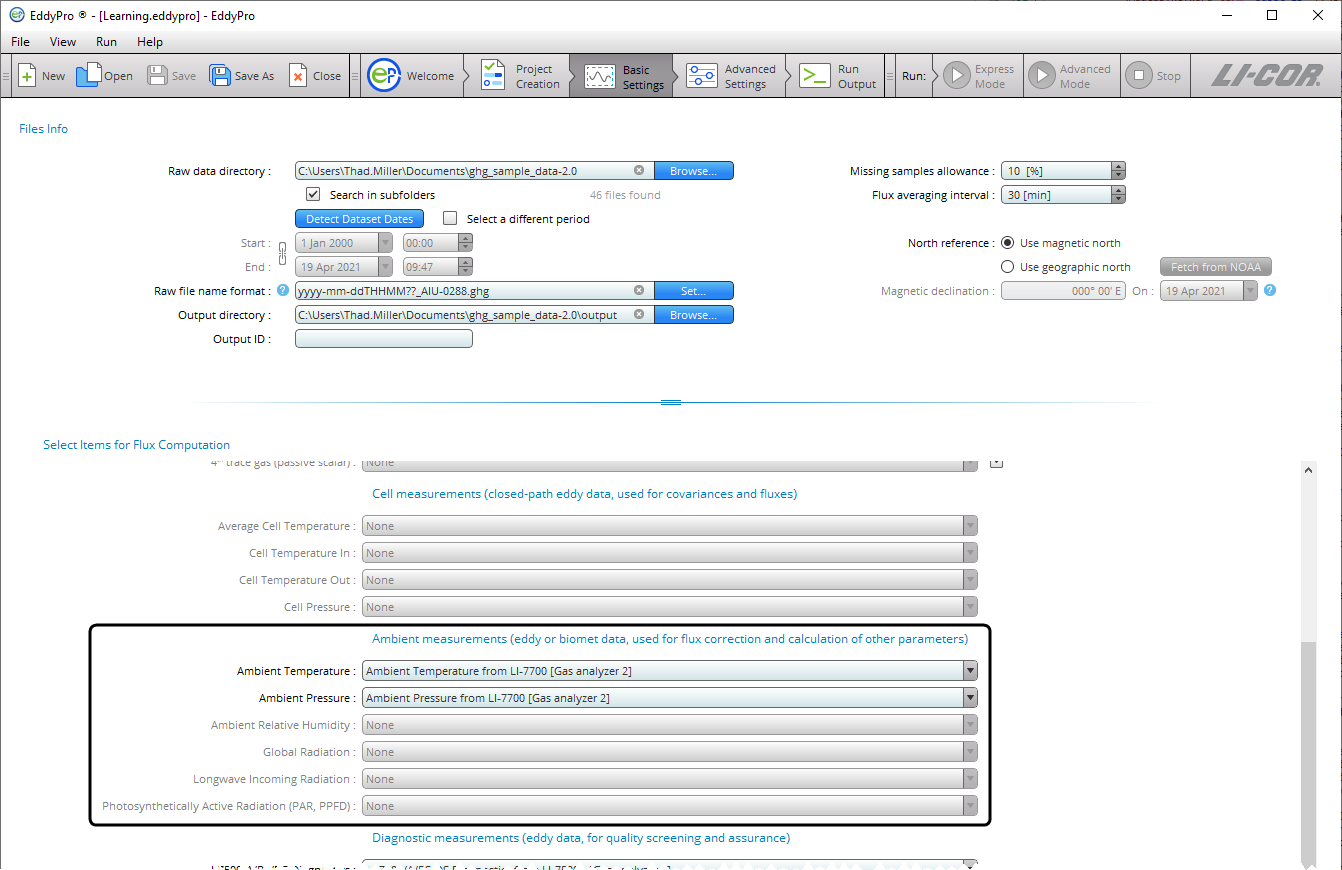Clear the Raw data directory field
The height and width of the screenshot is (870, 1342).
point(639,171)
